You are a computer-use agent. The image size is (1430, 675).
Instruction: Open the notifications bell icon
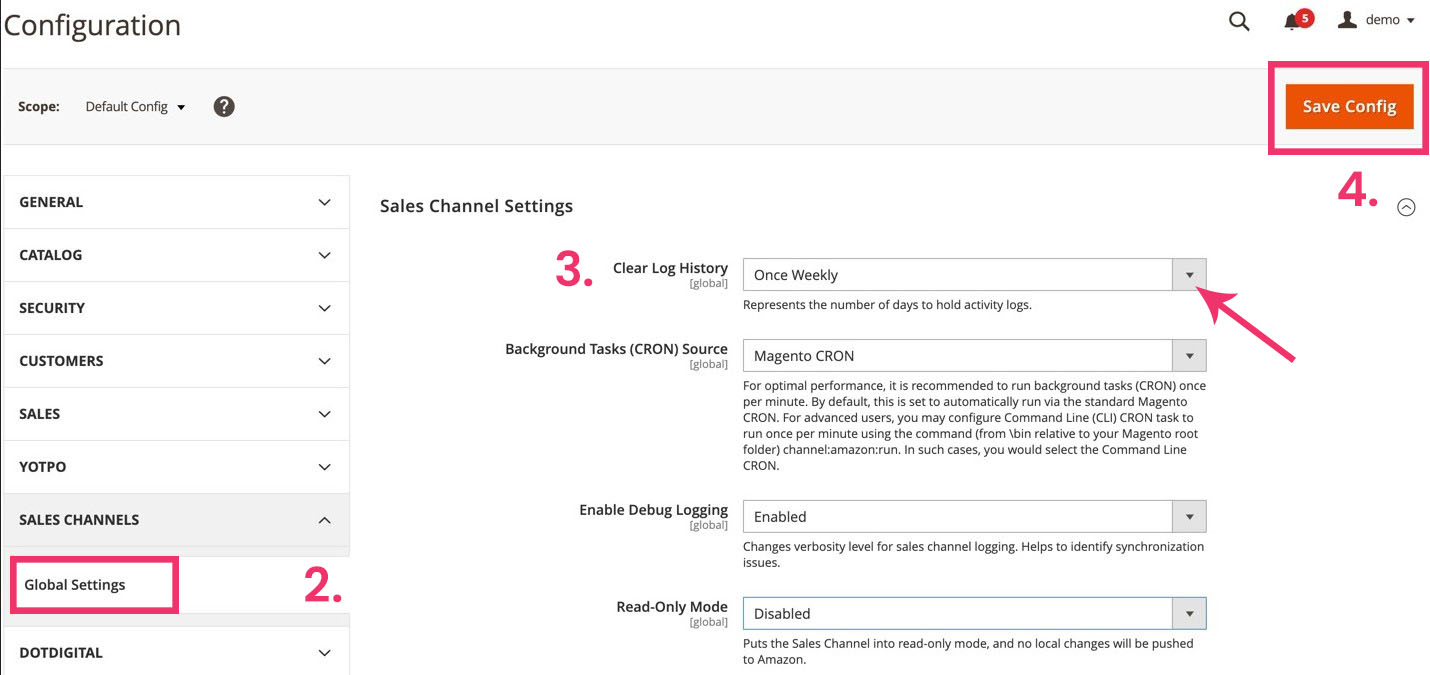coord(1292,21)
